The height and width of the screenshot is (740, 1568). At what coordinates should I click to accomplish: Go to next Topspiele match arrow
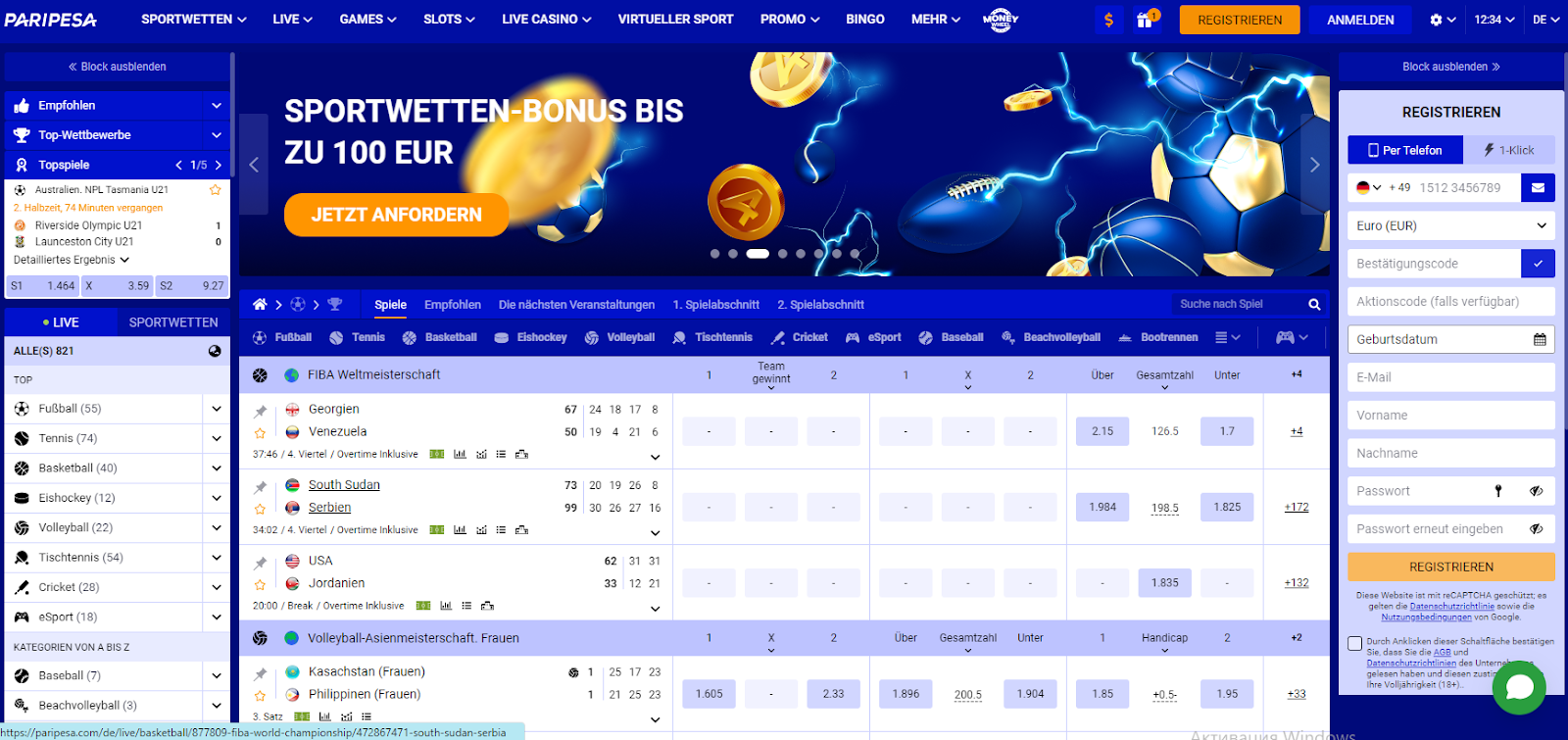click(x=219, y=166)
